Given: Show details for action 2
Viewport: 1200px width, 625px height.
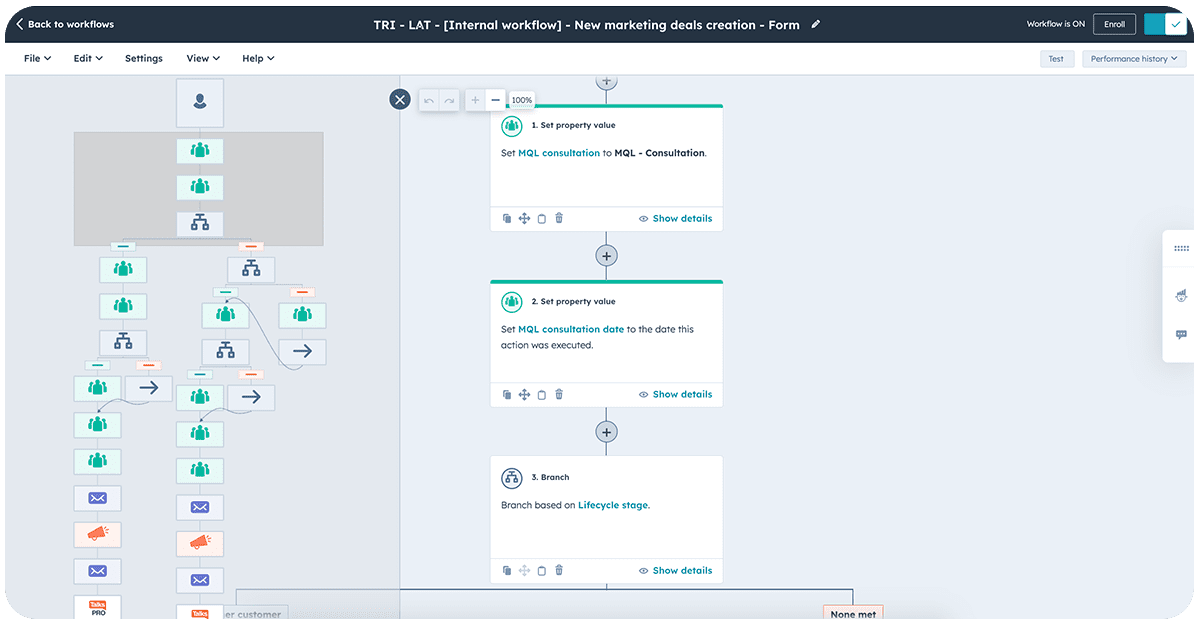Looking at the screenshot, I should point(676,394).
